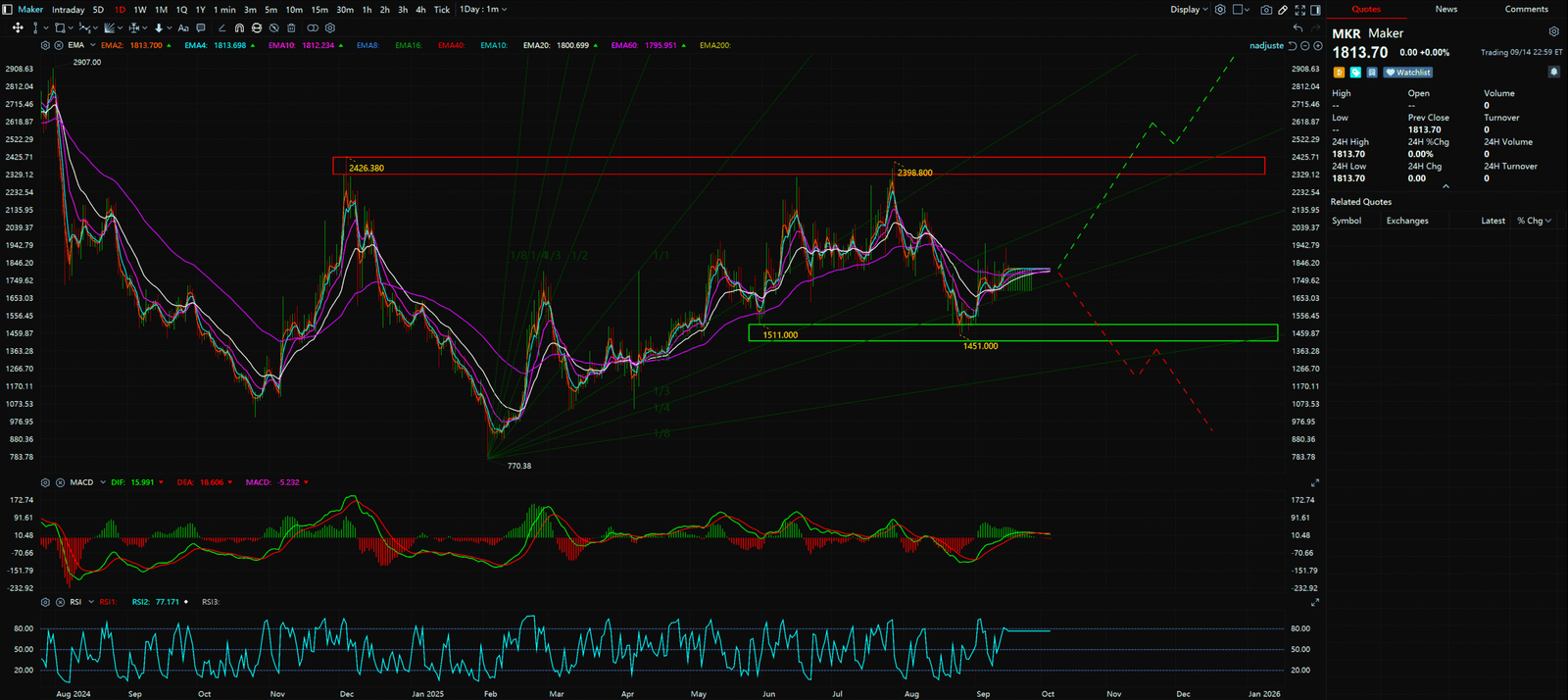Click the price alert bell icon
This screenshot has width=1568, height=700.
pos(1553,73)
